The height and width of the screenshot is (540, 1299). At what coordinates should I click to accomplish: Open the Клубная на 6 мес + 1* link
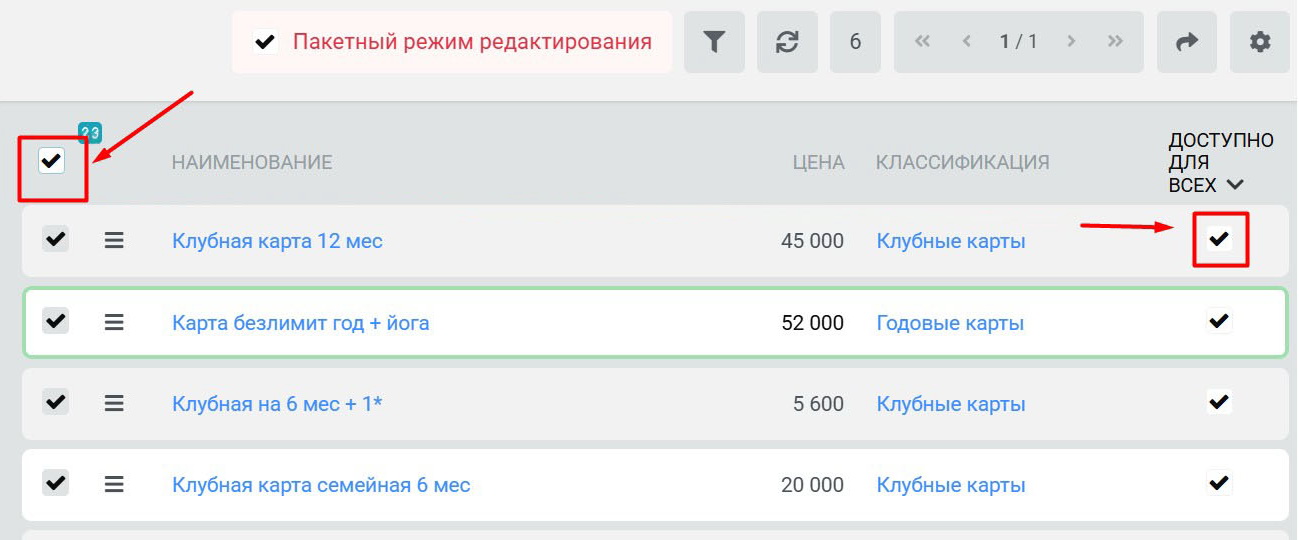pos(277,404)
